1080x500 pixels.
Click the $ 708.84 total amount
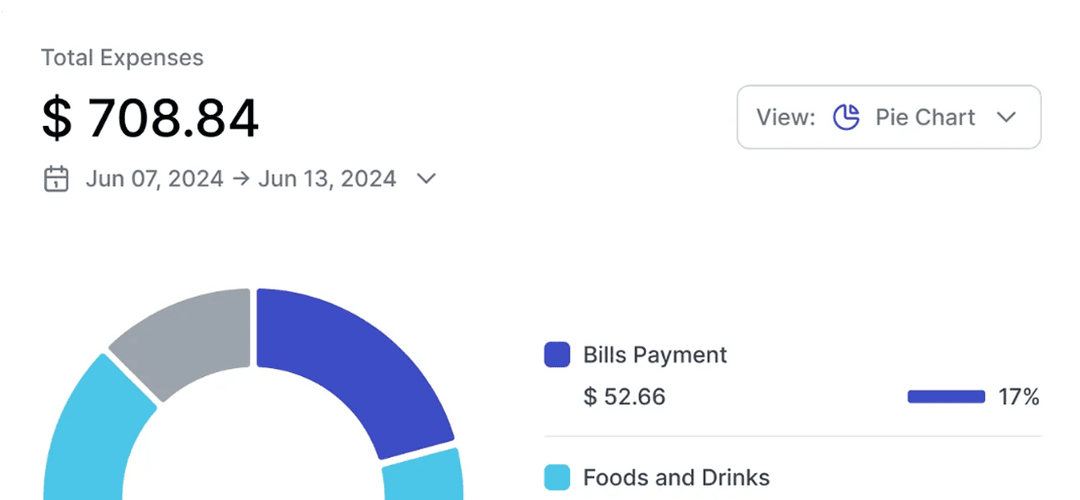pos(150,118)
